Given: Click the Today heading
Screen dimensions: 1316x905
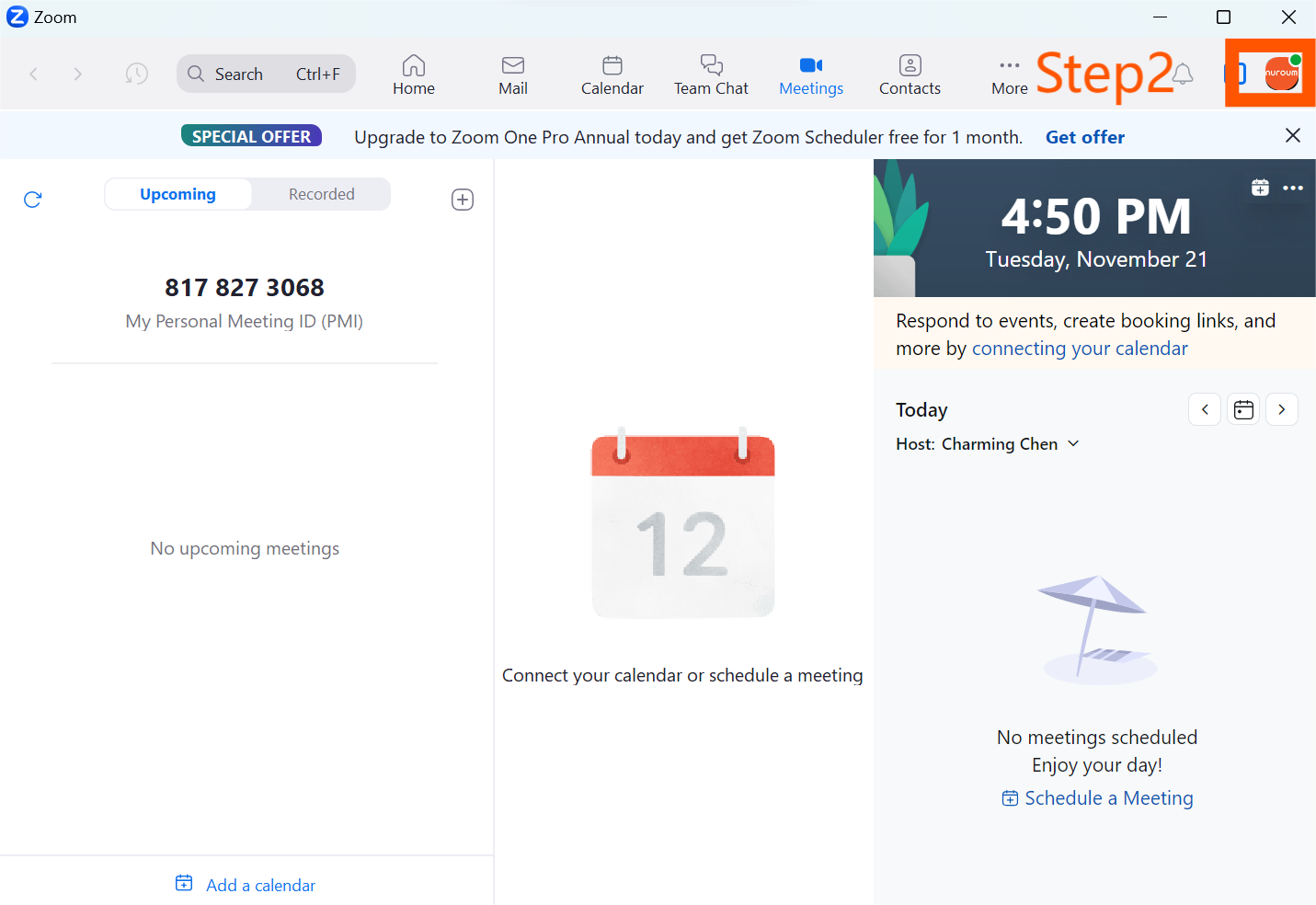Looking at the screenshot, I should 921,410.
